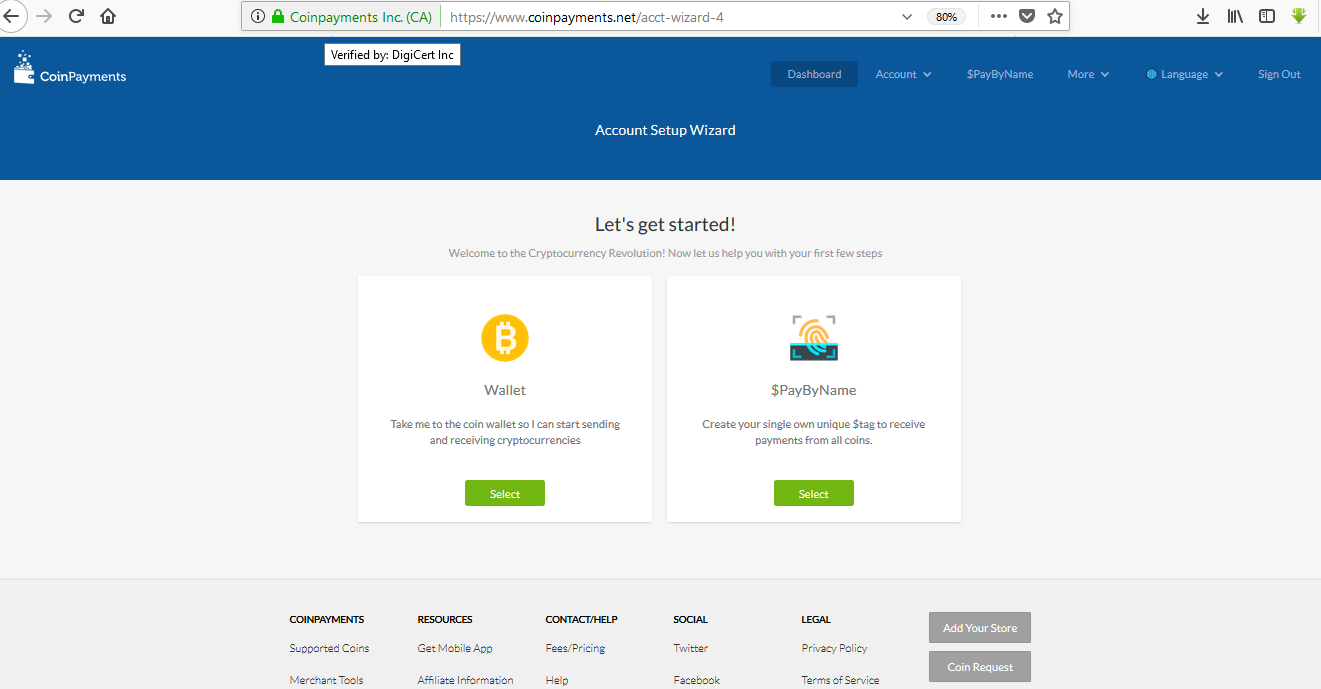Open the Help link in footer
The height and width of the screenshot is (689, 1321).
coord(557,680)
